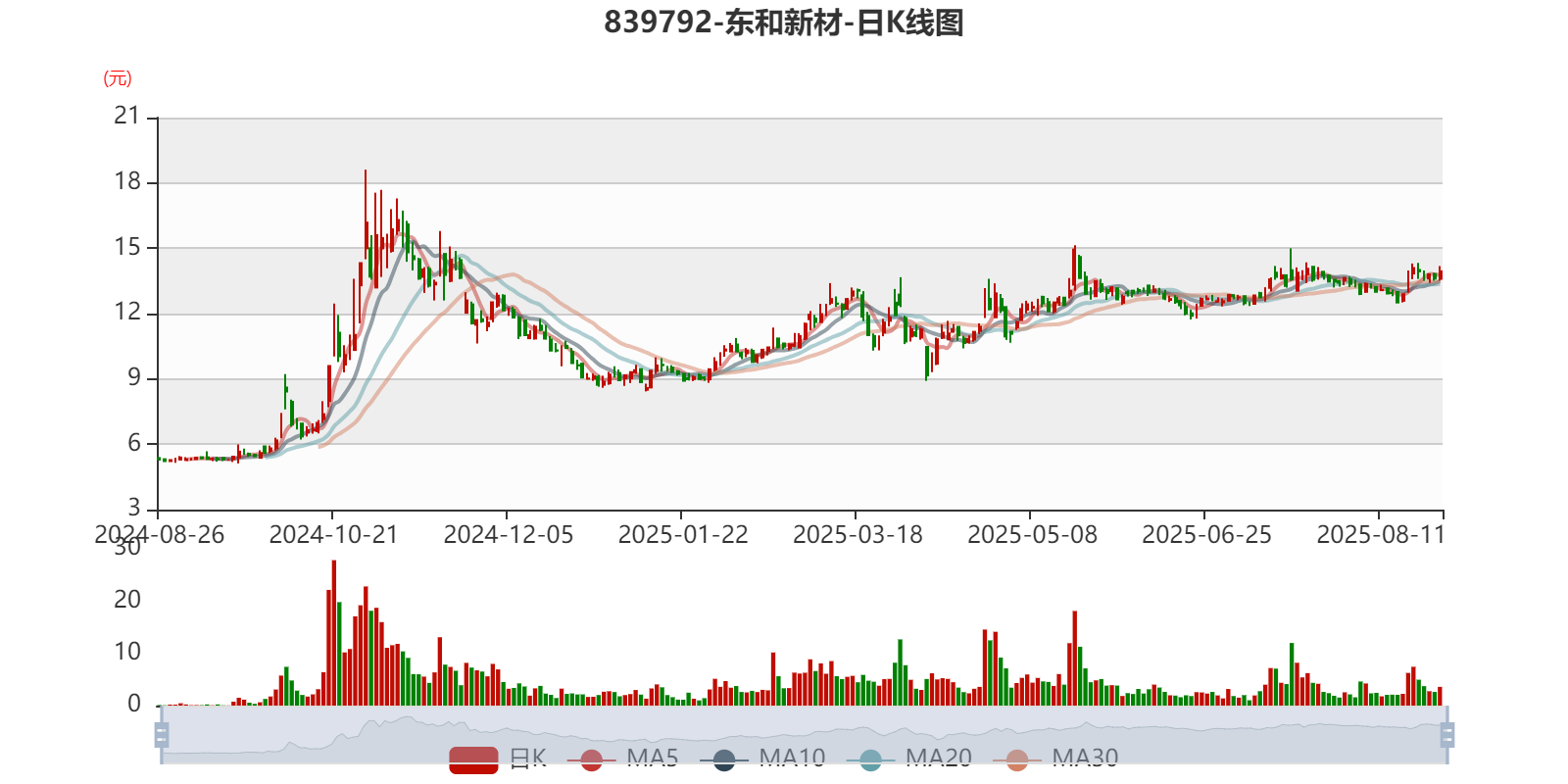Click the May 2025 volume spike bar
1568x784 pixels.
click(x=1075, y=659)
